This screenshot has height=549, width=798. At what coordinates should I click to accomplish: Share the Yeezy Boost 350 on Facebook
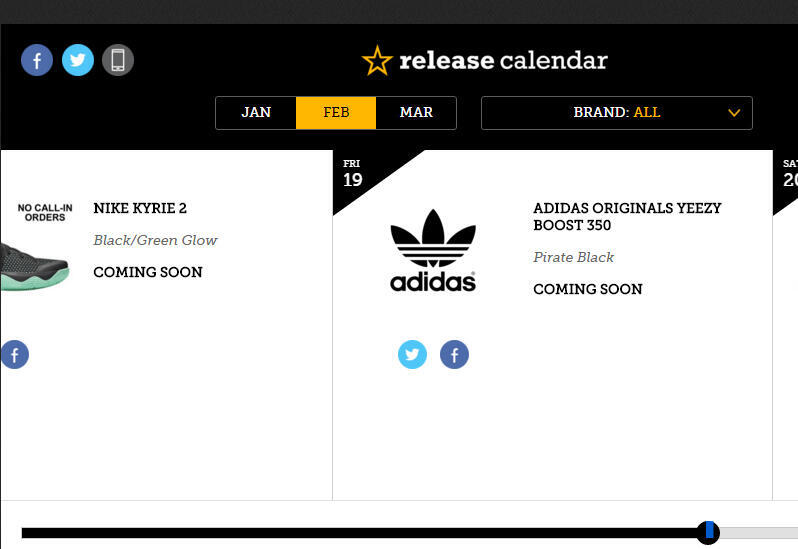(454, 354)
